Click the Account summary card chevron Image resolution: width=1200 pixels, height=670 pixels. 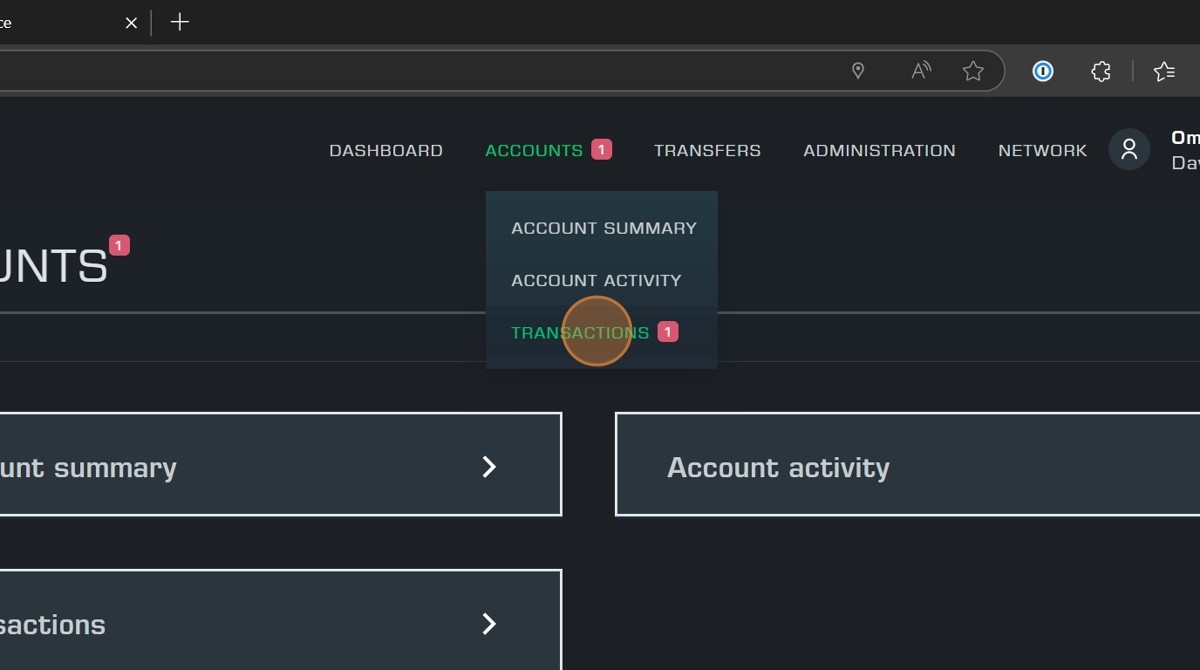[489, 467]
